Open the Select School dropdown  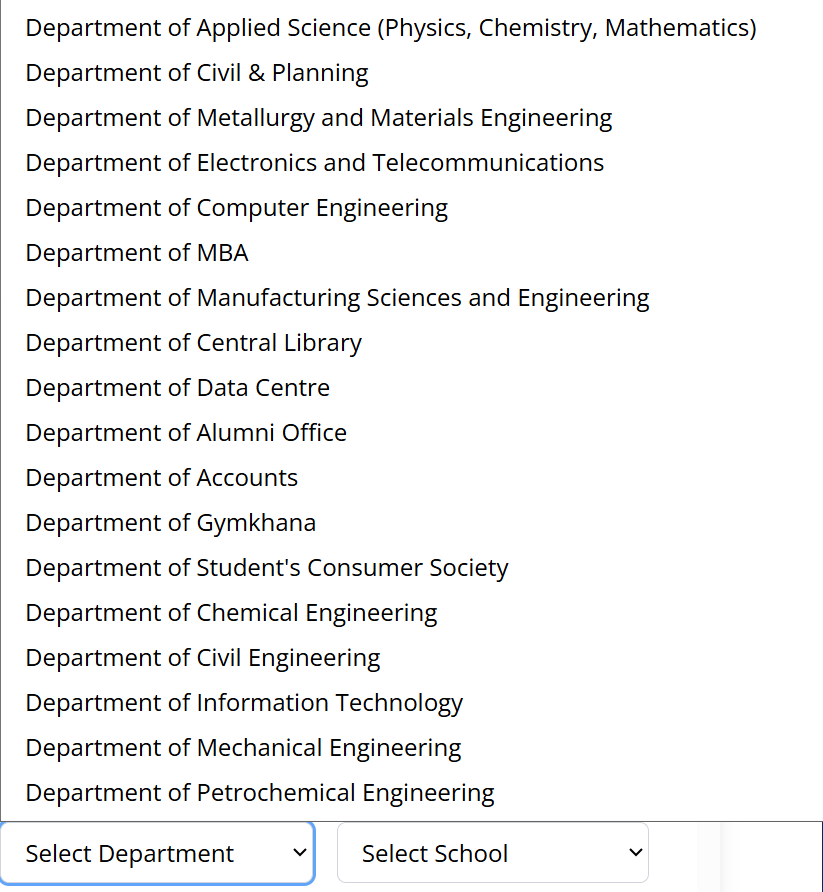[492, 853]
